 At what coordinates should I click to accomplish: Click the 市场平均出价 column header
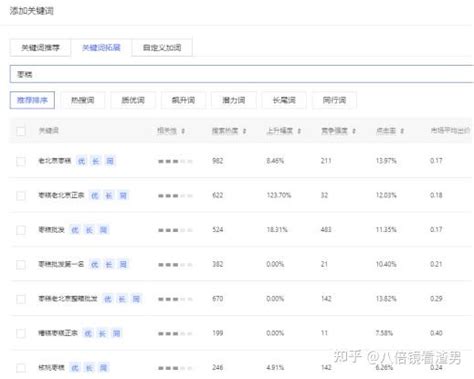tap(450, 130)
